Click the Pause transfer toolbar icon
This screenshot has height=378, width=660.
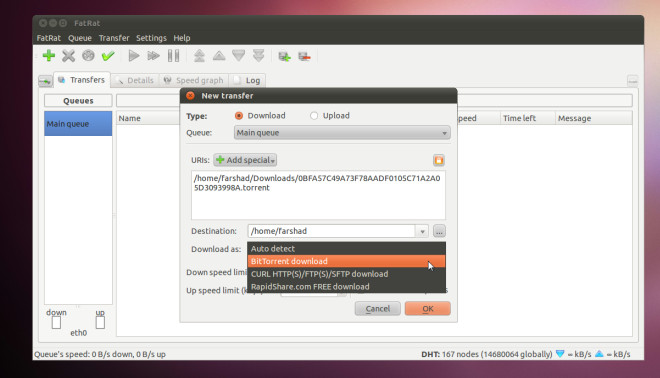(173, 56)
